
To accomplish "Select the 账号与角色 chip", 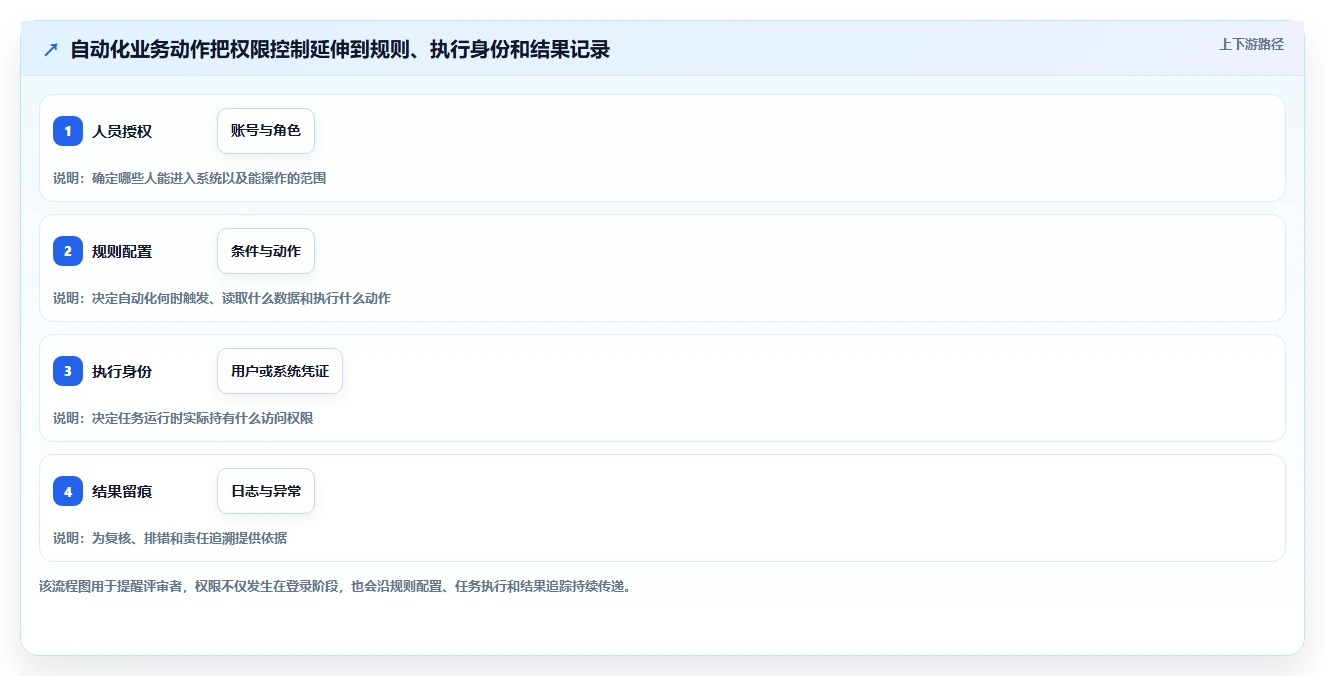I will coord(266,131).
